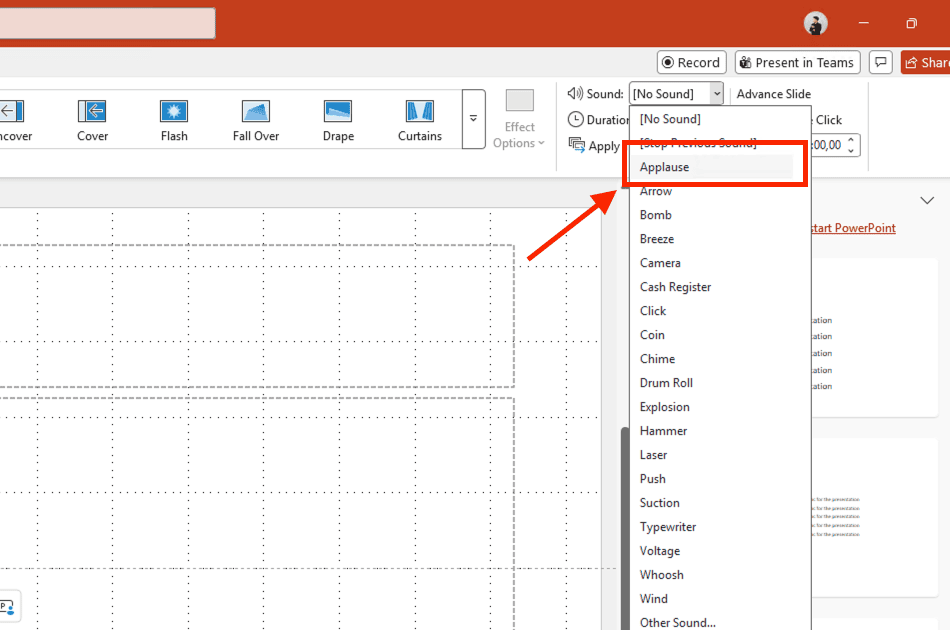Screen dimensions: 950x630
Task: Select Voltage sound
Action: pyautogui.click(x=720, y=551)
